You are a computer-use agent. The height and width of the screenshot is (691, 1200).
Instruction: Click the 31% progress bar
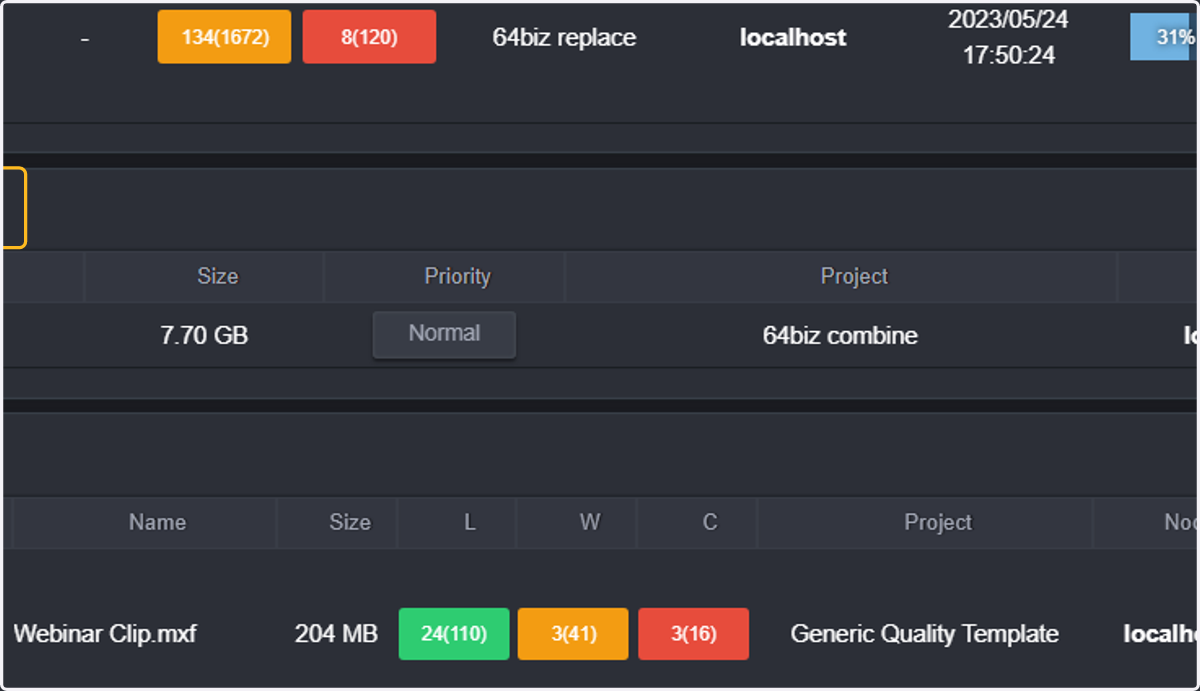pos(1164,37)
